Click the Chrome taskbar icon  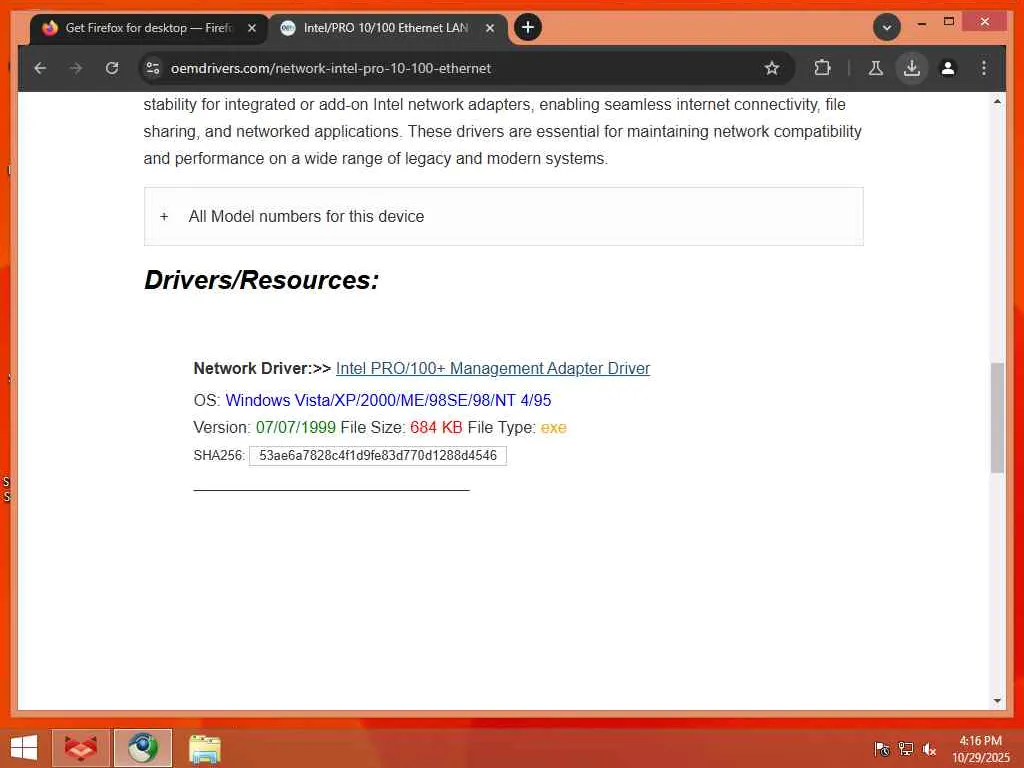tap(143, 748)
